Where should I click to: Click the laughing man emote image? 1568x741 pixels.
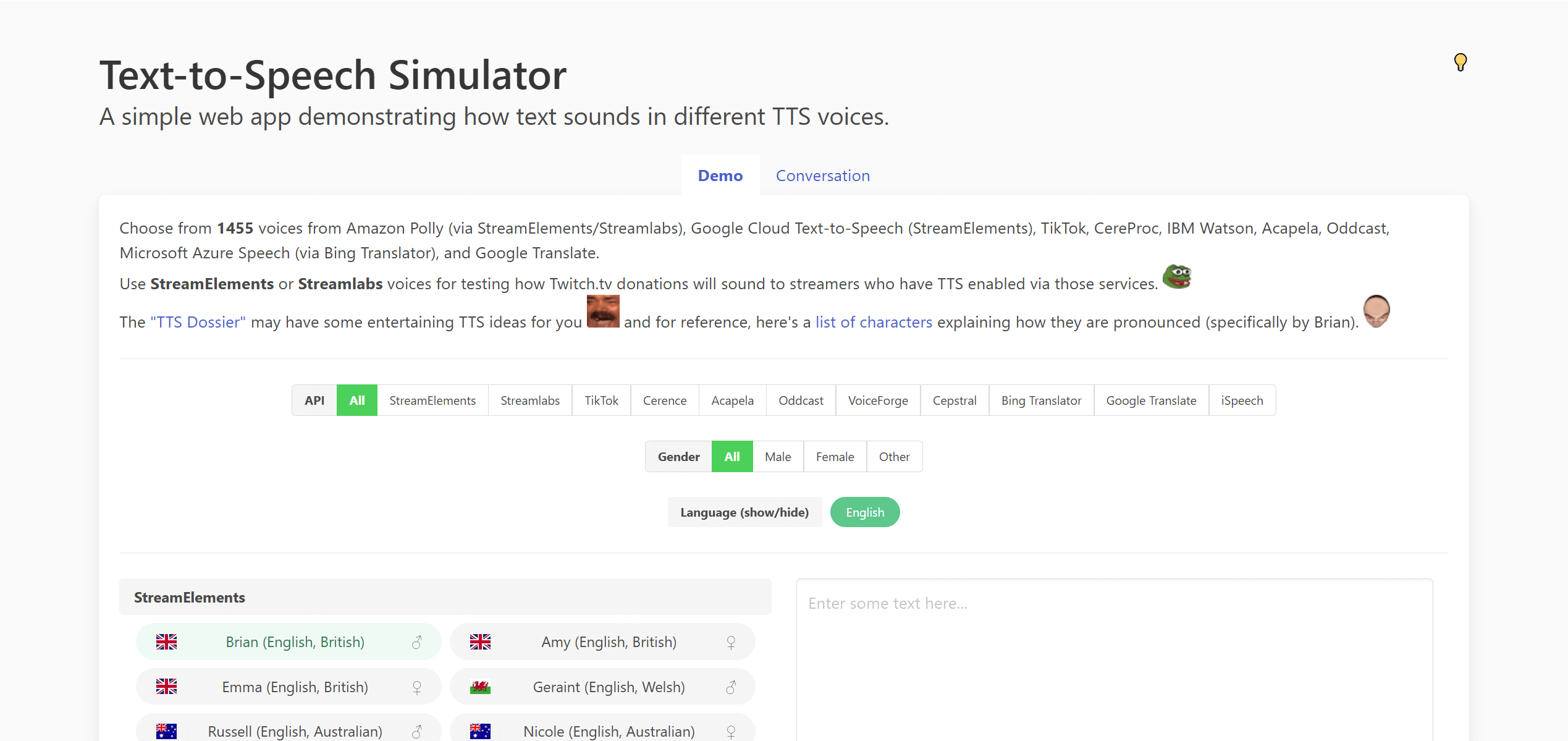tap(603, 311)
